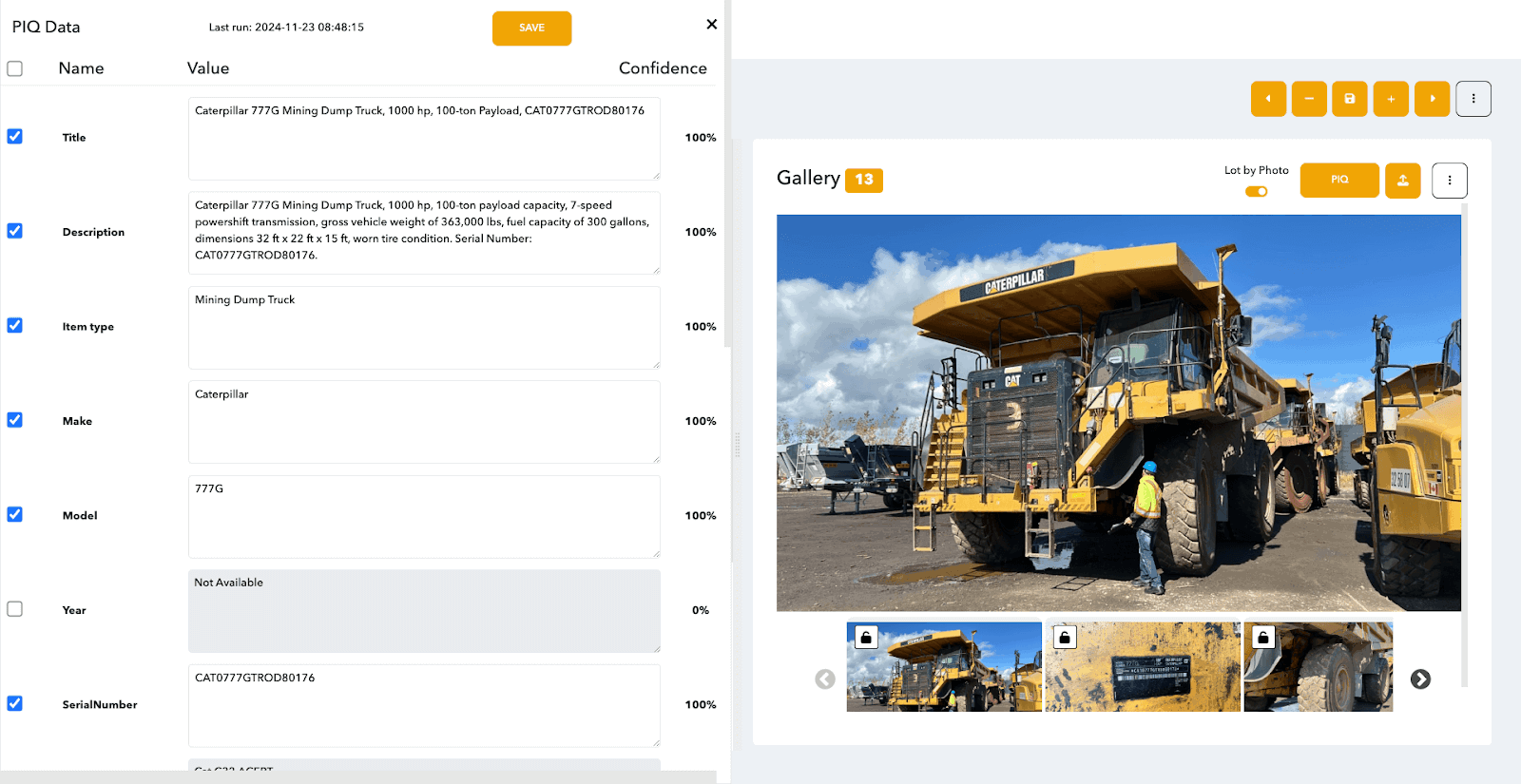This screenshot has width=1521, height=784.
Task: Click into the Item type field
Action: [424, 328]
